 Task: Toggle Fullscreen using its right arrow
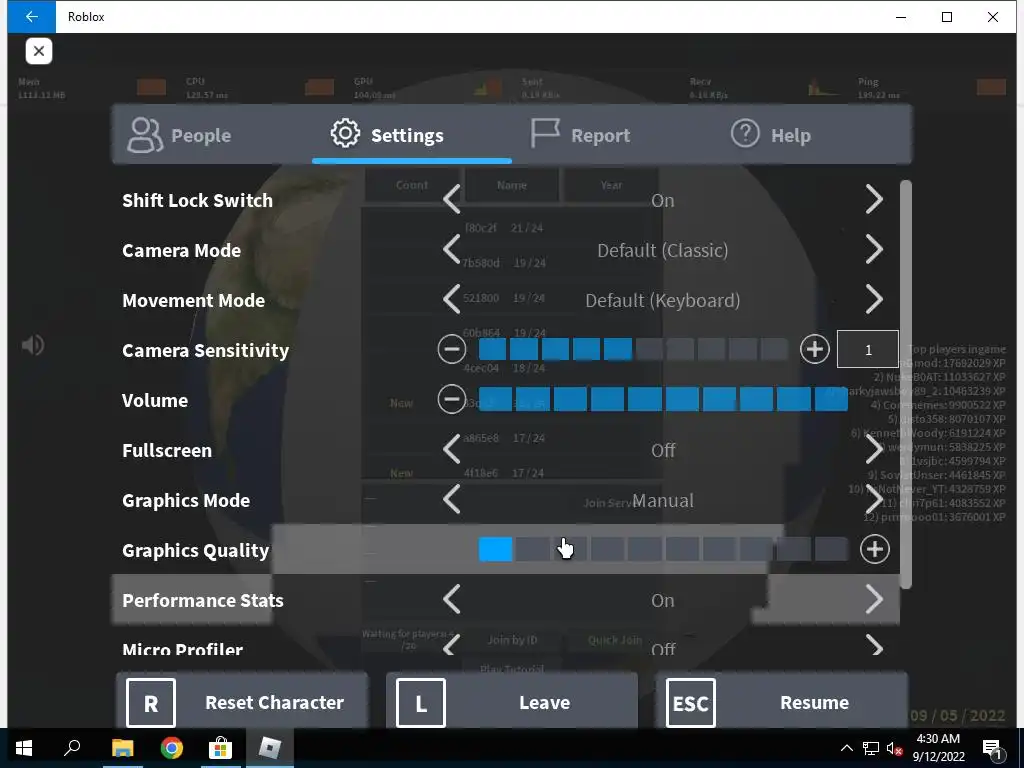pyautogui.click(x=874, y=449)
